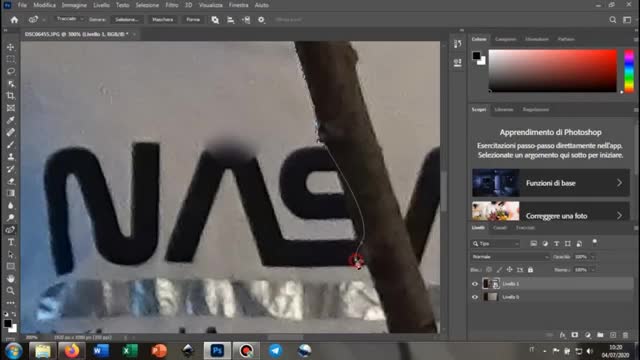
Task: Open the Edit Toolbar three-dots button
Action: (x=11, y=303)
